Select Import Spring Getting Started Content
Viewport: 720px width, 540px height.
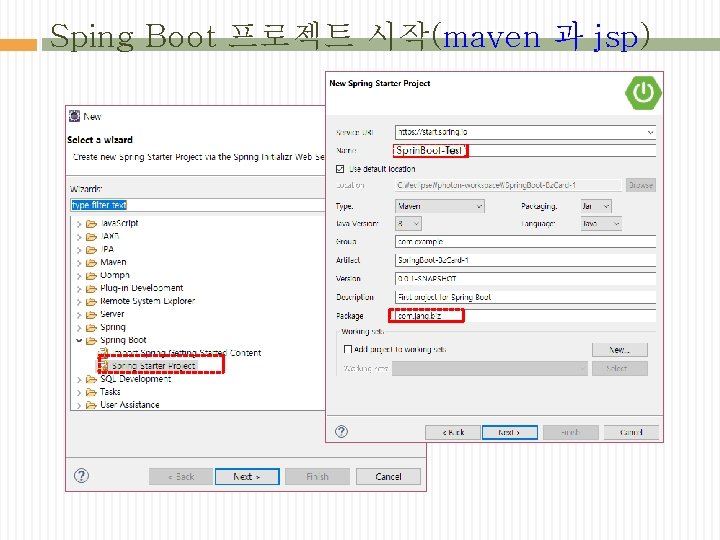click(186, 353)
